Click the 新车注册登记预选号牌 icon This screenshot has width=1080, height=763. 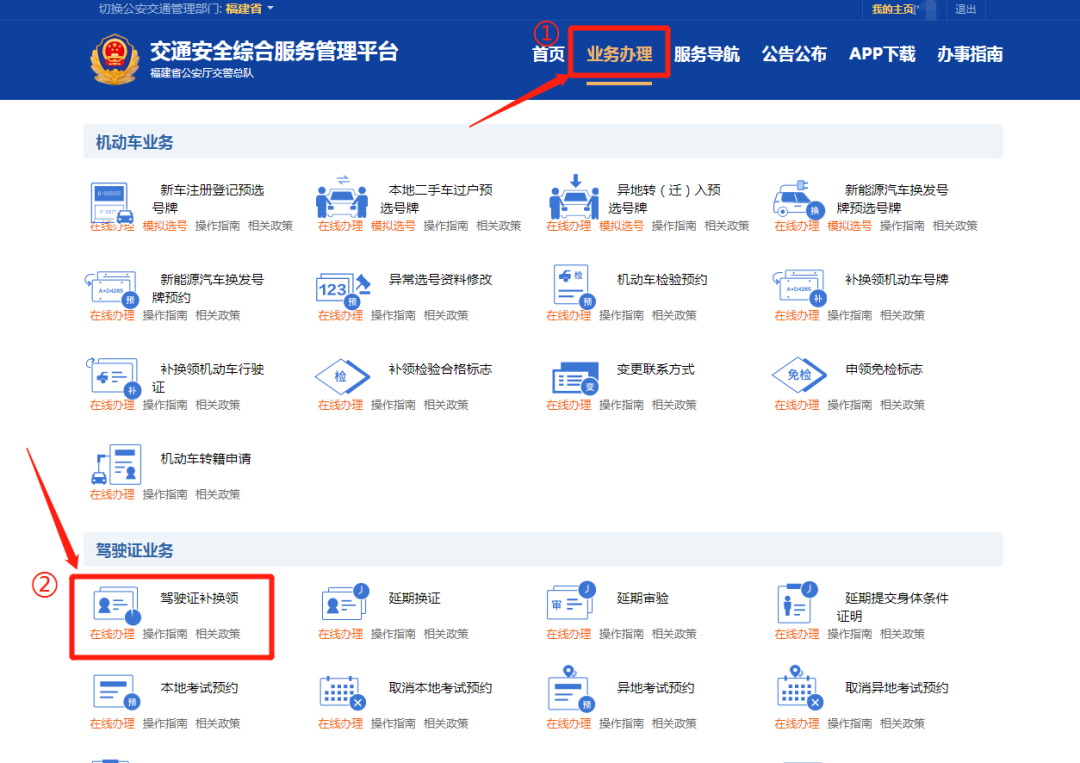[x=113, y=203]
